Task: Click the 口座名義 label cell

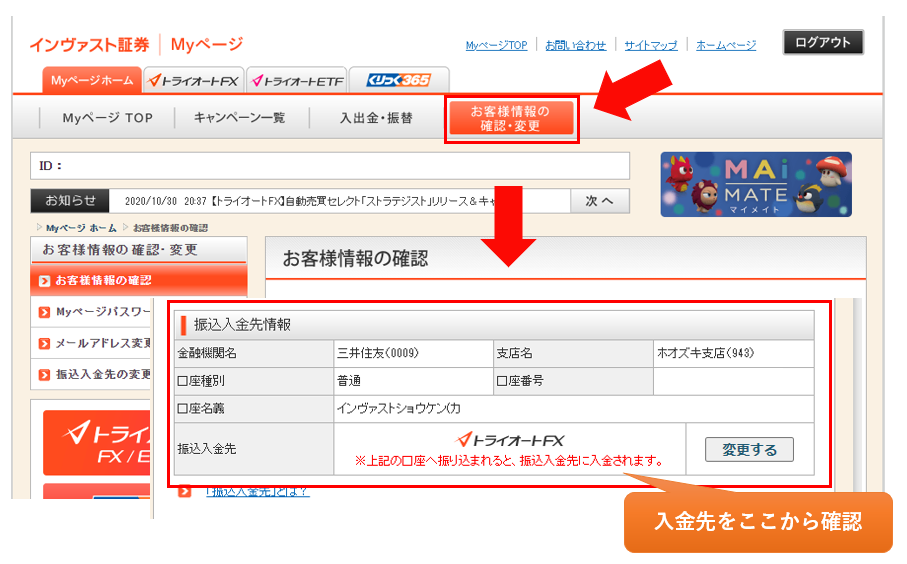Action: coord(254,408)
